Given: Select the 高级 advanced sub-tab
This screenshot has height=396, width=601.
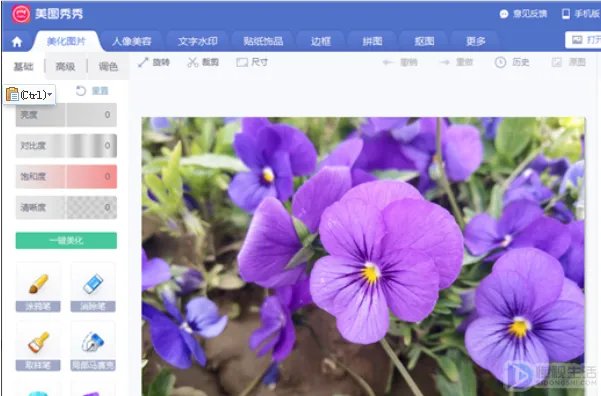Looking at the screenshot, I should 66,67.
